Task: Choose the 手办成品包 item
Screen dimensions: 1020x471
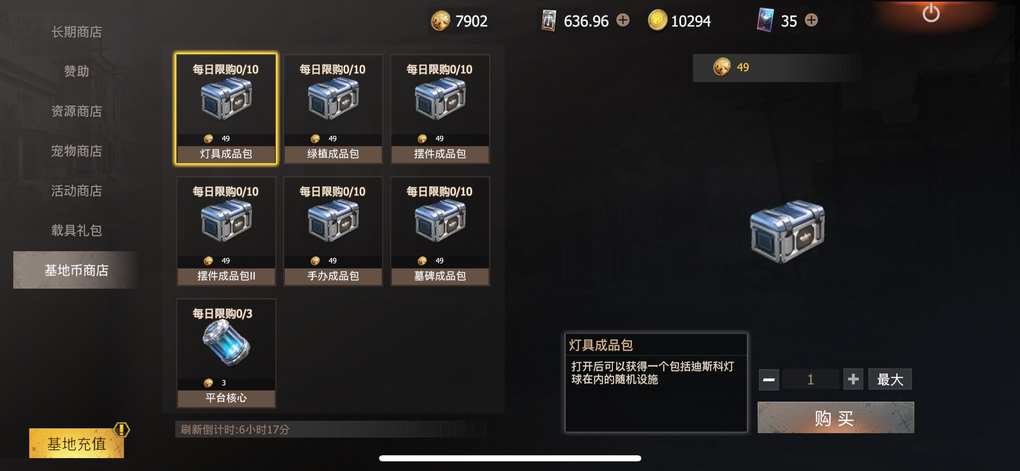Action: pyautogui.click(x=333, y=231)
